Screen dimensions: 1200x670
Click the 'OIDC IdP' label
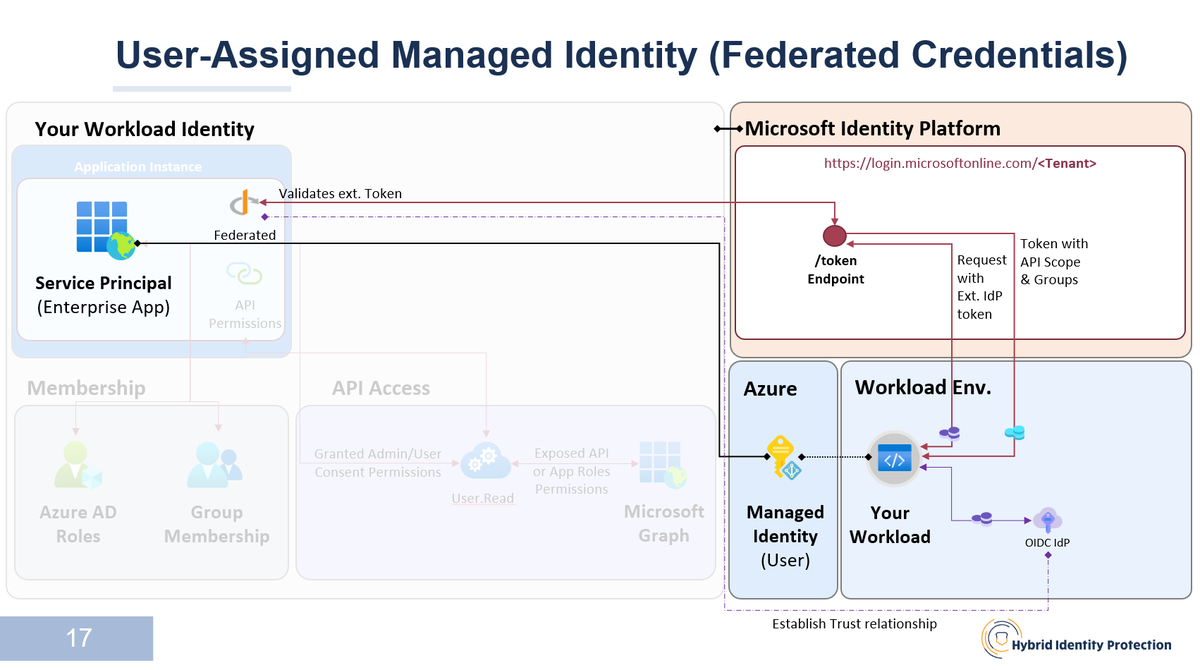(x=1048, y=543)
